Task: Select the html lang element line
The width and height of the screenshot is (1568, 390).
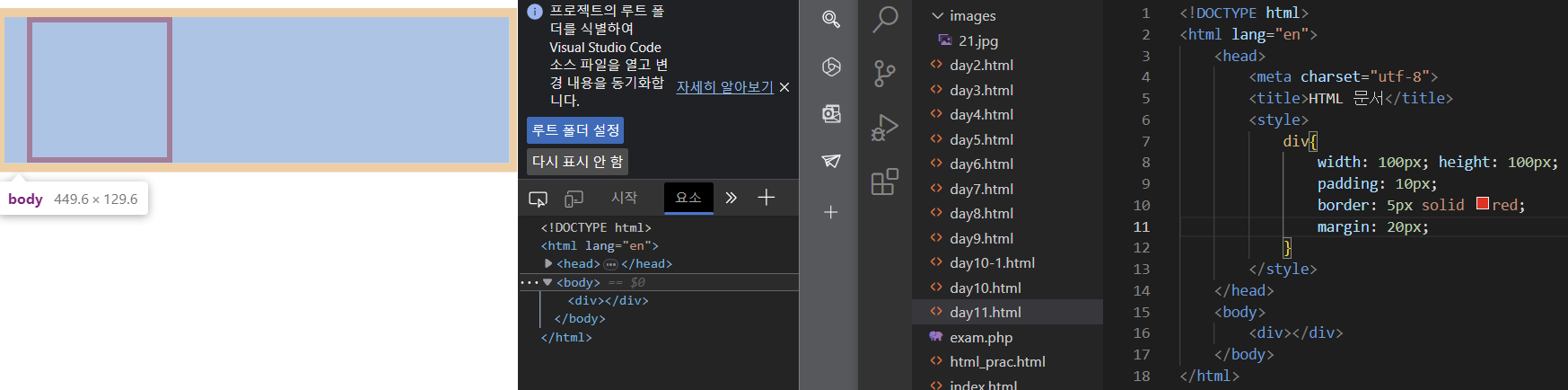Action: [600, 245]
